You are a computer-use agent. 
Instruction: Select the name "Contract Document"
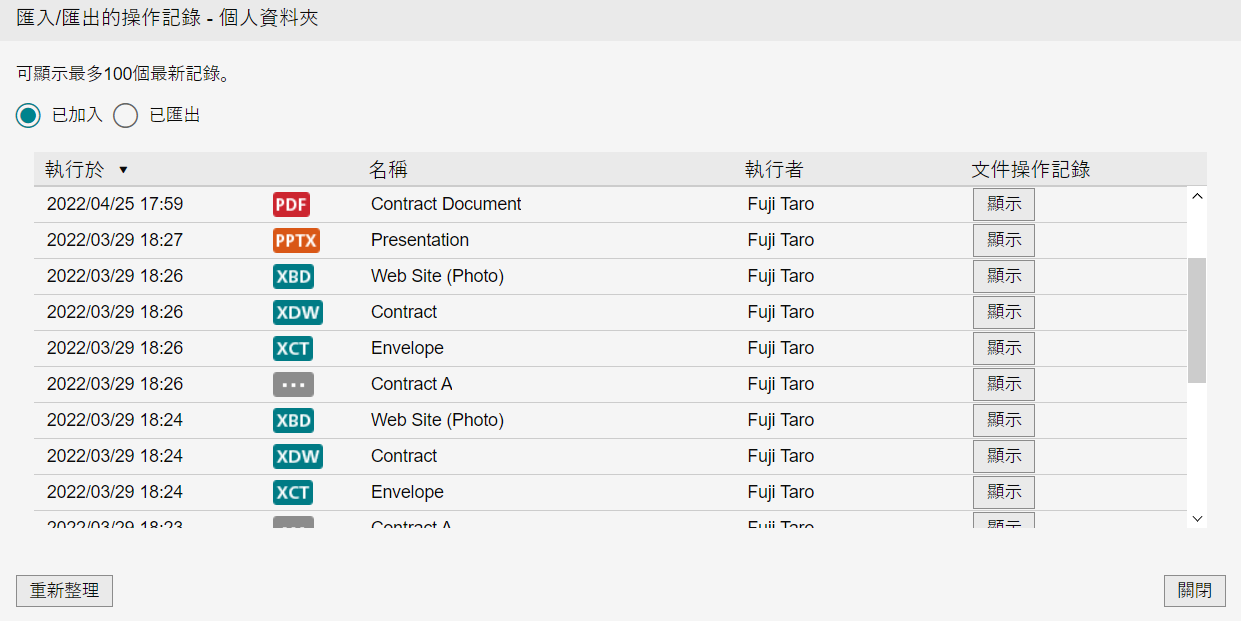(x=446, y=204)
